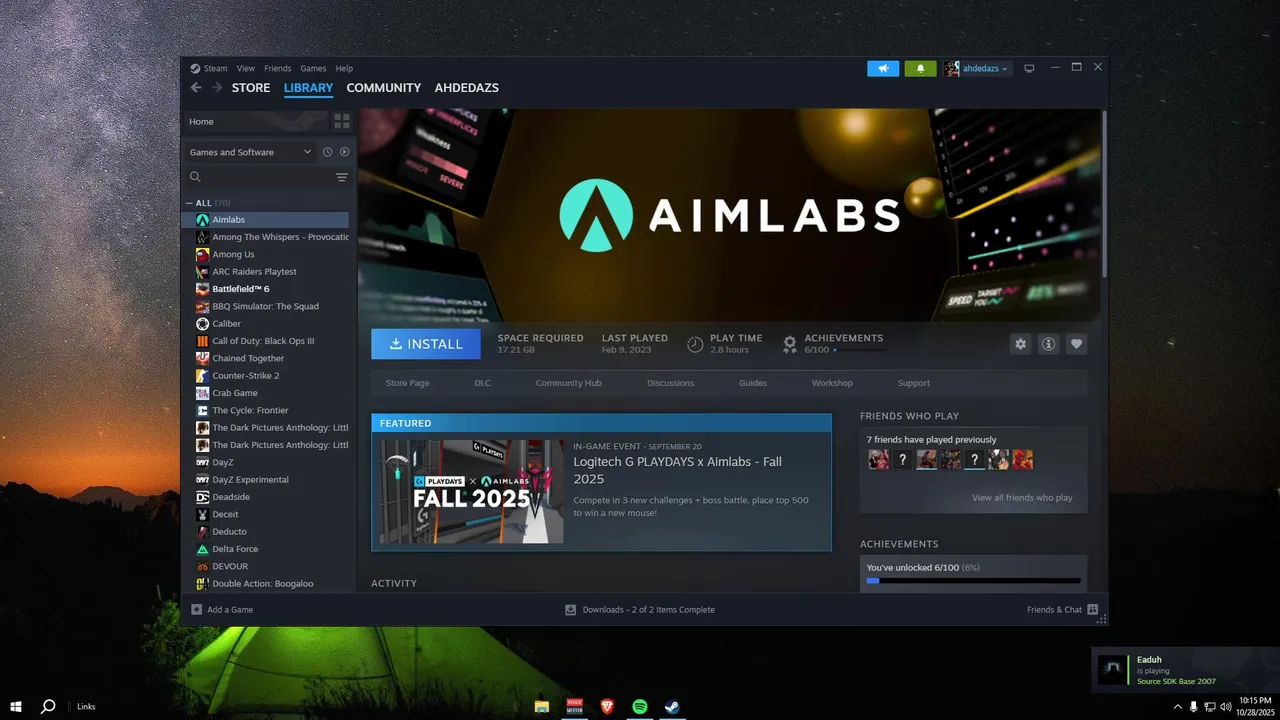1280x720 pixels.
Task: Click the main page vertical scrollbar
Action: click(x=1104, y=194)
